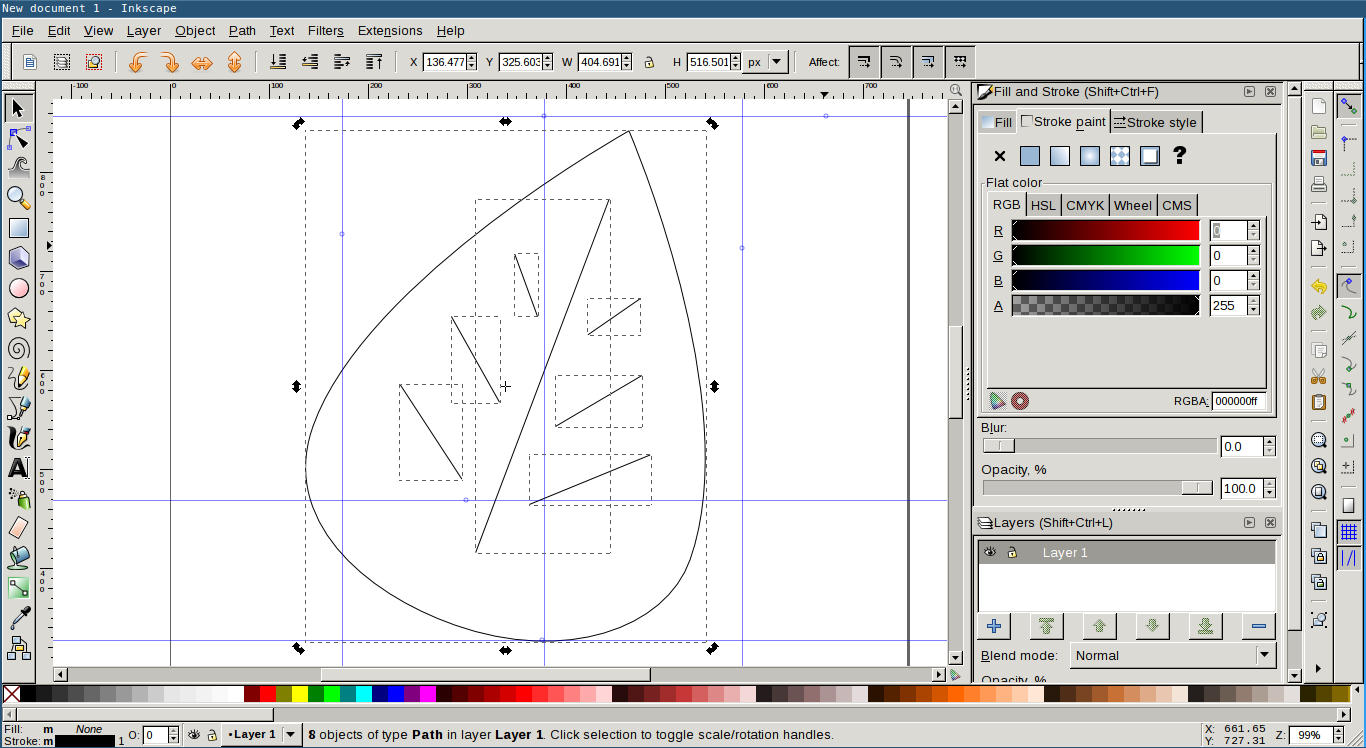Rotate selection 90° clockwise

pyautogui.click(x=170, y=62)
